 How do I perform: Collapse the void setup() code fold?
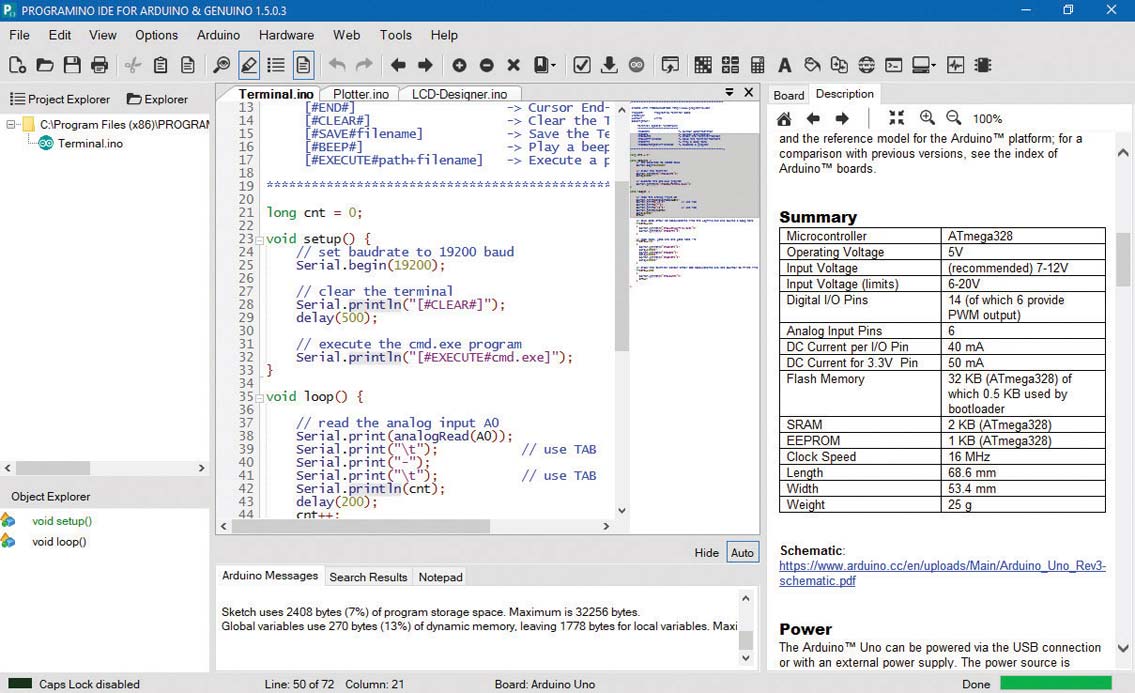tap(259, 240)
